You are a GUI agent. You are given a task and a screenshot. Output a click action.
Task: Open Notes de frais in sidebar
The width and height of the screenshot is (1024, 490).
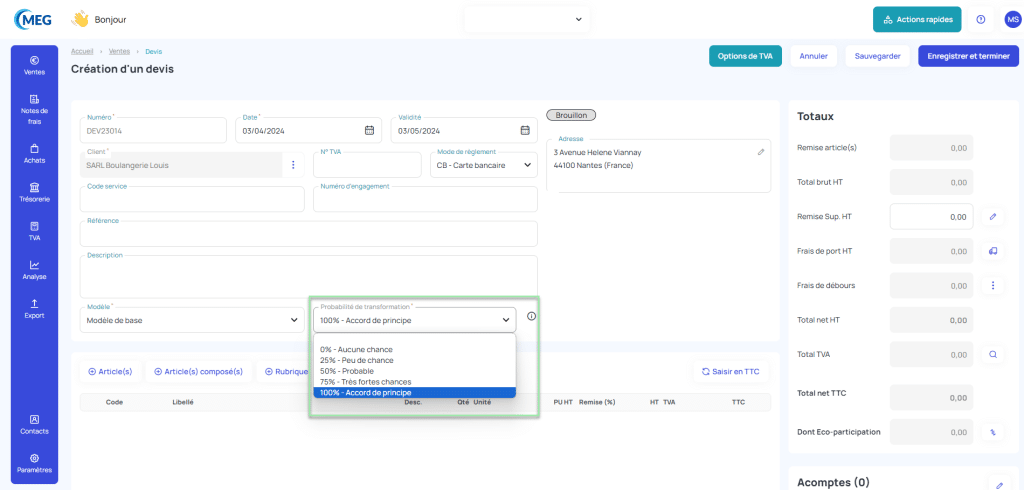click(x=34, y=108)
